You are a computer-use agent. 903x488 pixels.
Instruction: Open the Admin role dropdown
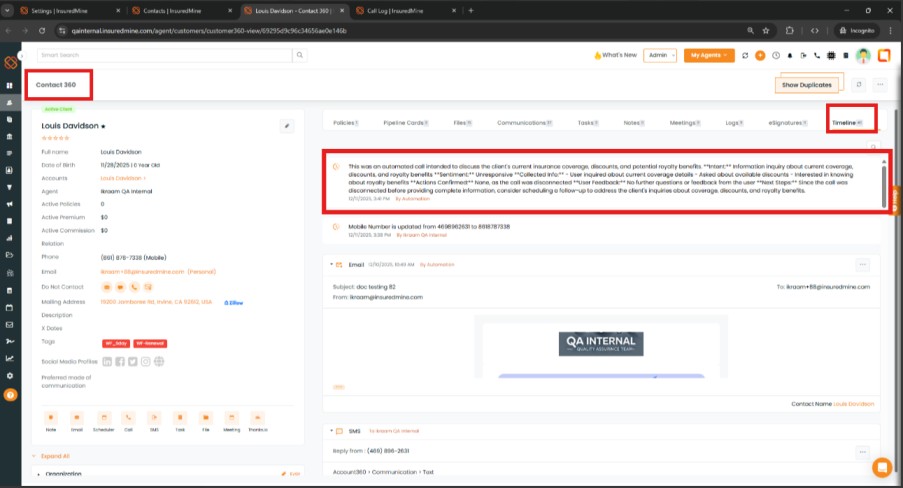pyautogui.click(x=659, y=56)
